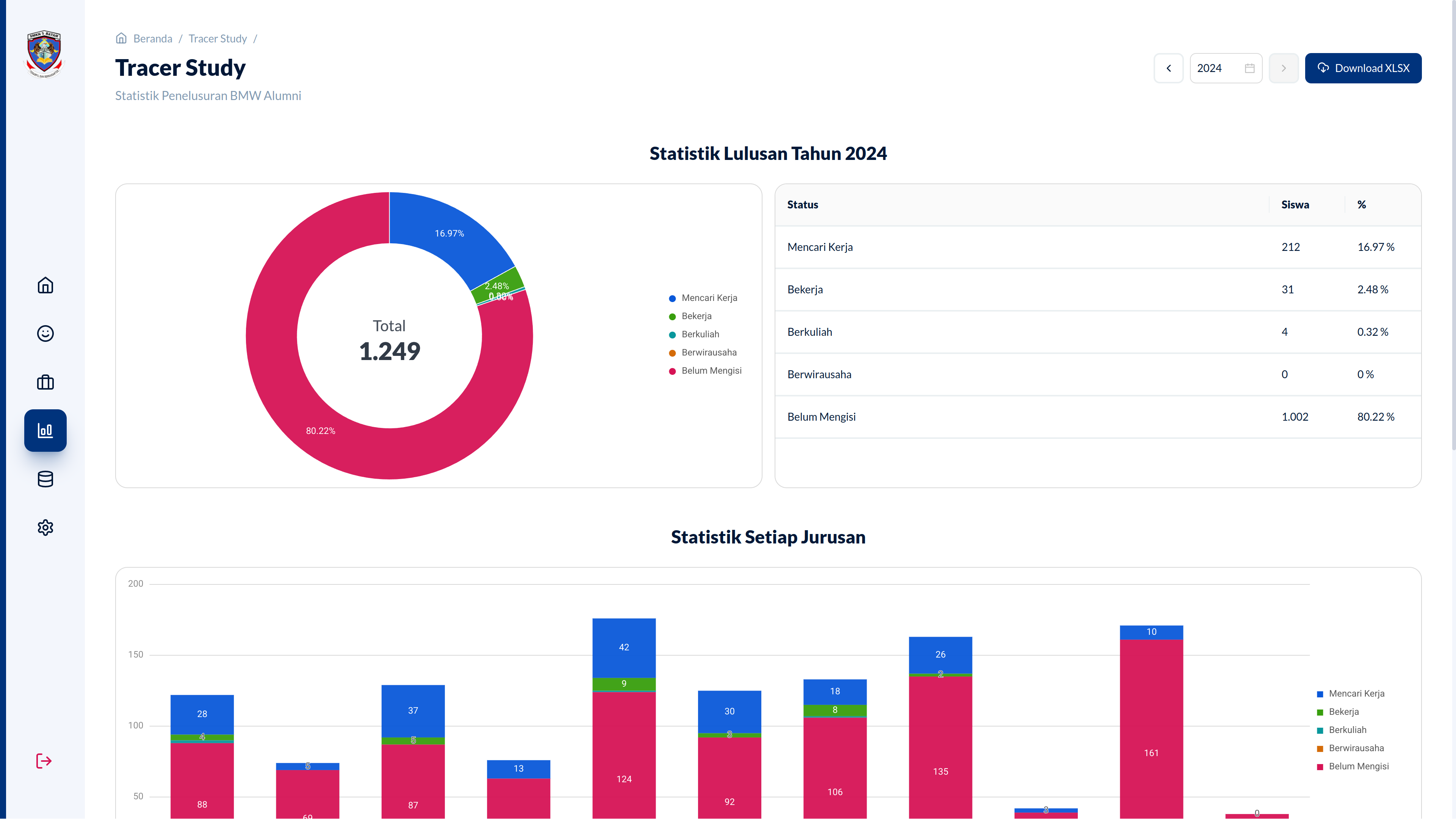Click the school logo emblem
The height and width of the screenshot is (819, 1456).
(x=44, y=54)
